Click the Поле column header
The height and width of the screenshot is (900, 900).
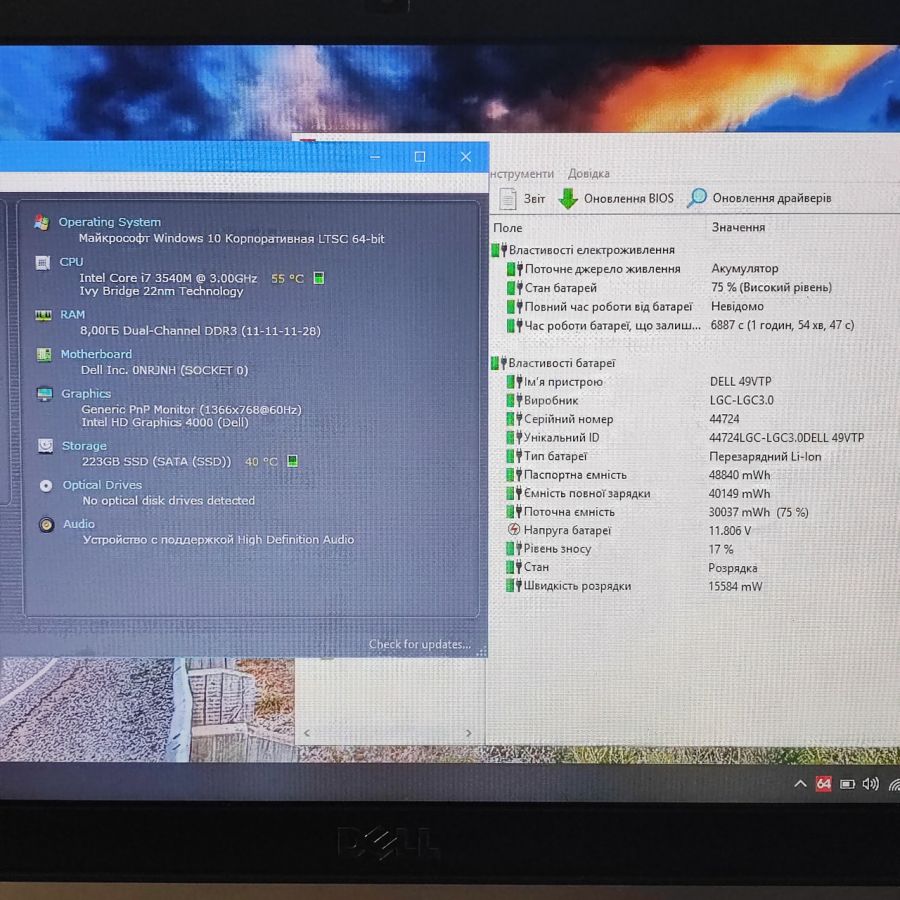click(508, 228)
